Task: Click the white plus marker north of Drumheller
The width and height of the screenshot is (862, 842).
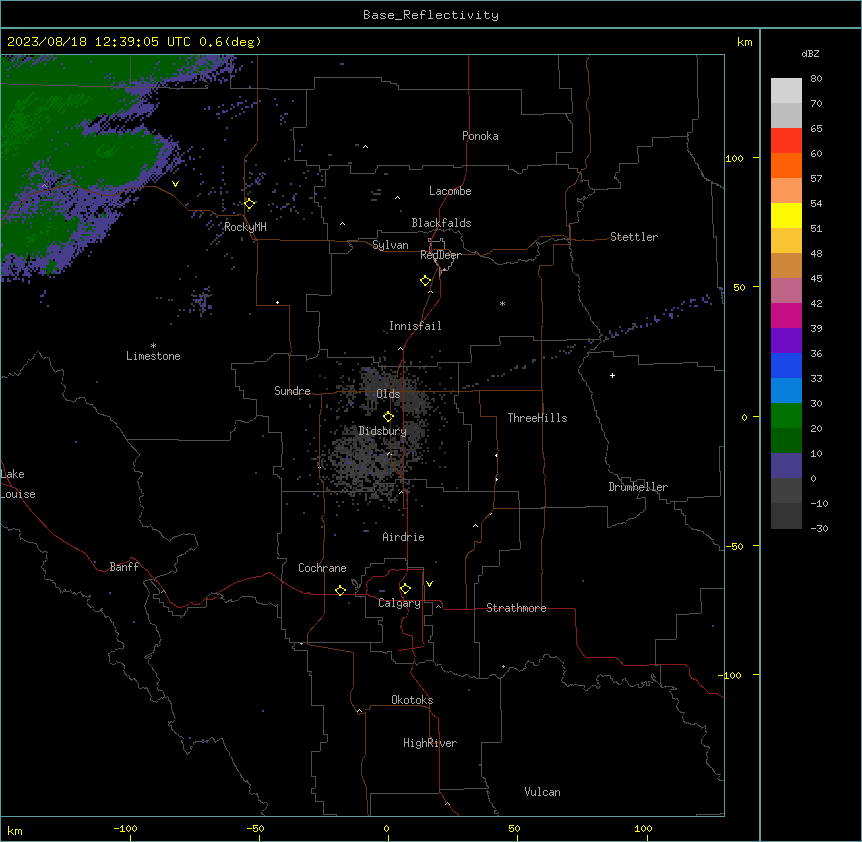Action: click(x=612, y=375)
